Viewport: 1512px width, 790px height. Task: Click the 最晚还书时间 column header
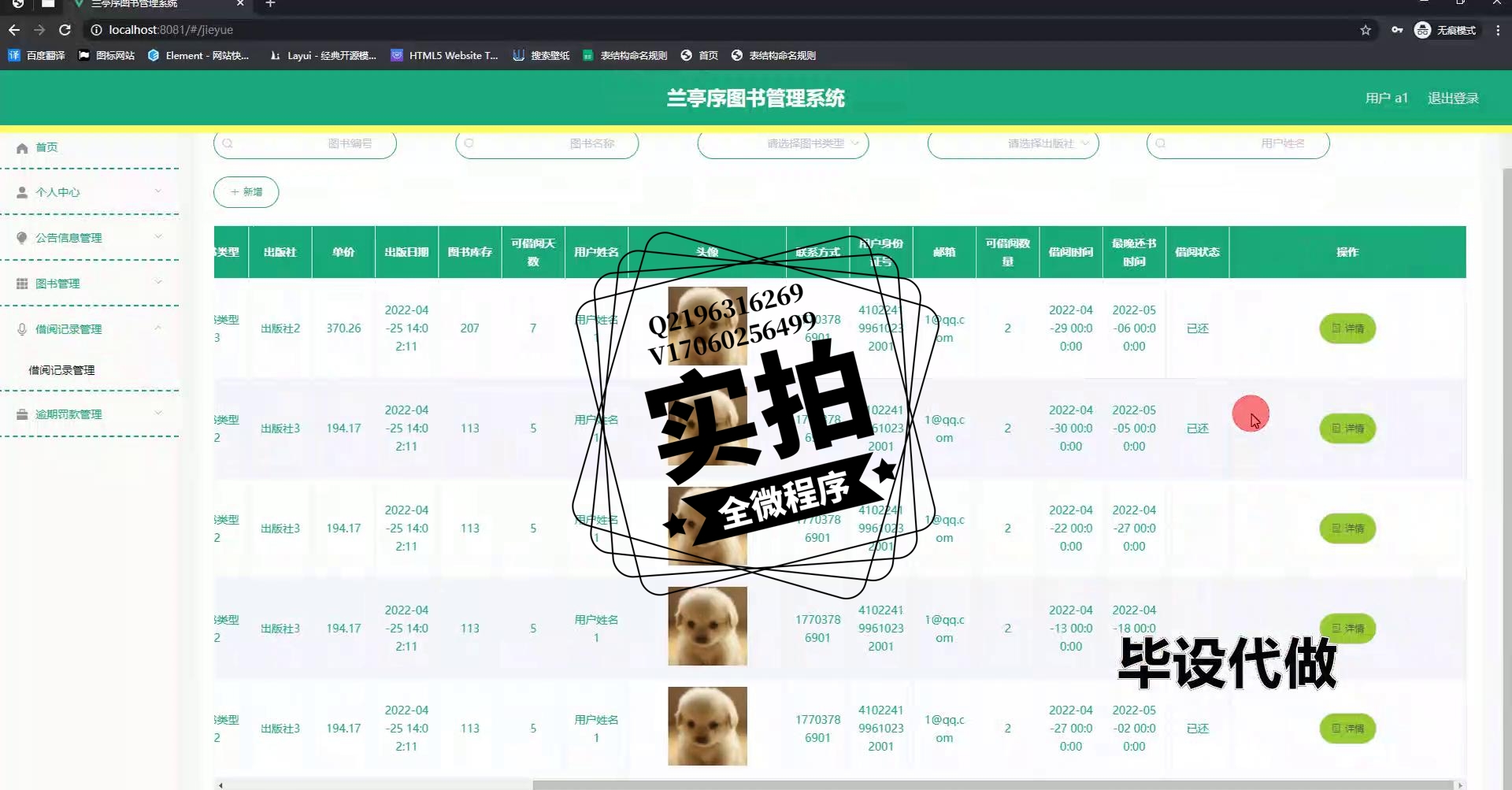(1134, 252)
